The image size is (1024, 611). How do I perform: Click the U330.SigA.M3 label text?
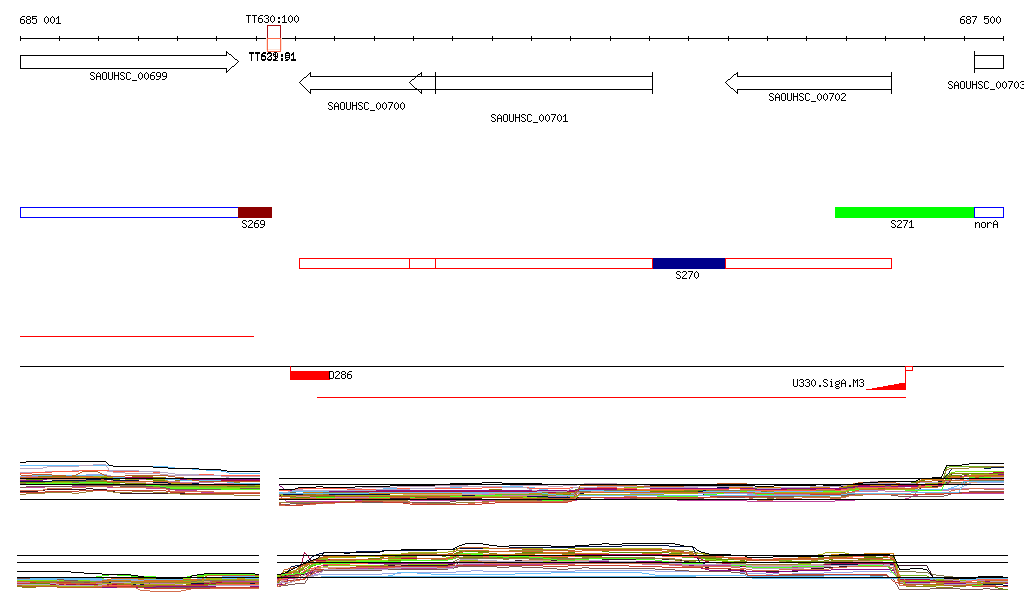828,383
